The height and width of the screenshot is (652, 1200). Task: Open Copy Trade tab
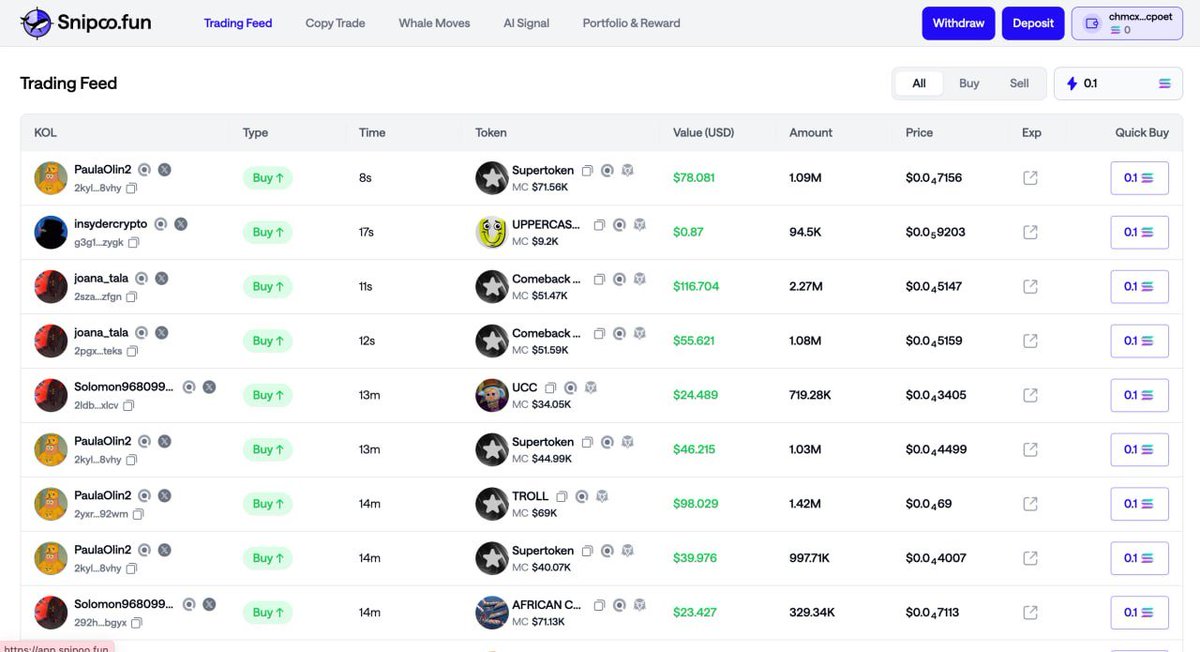click(x=335, y=23)
